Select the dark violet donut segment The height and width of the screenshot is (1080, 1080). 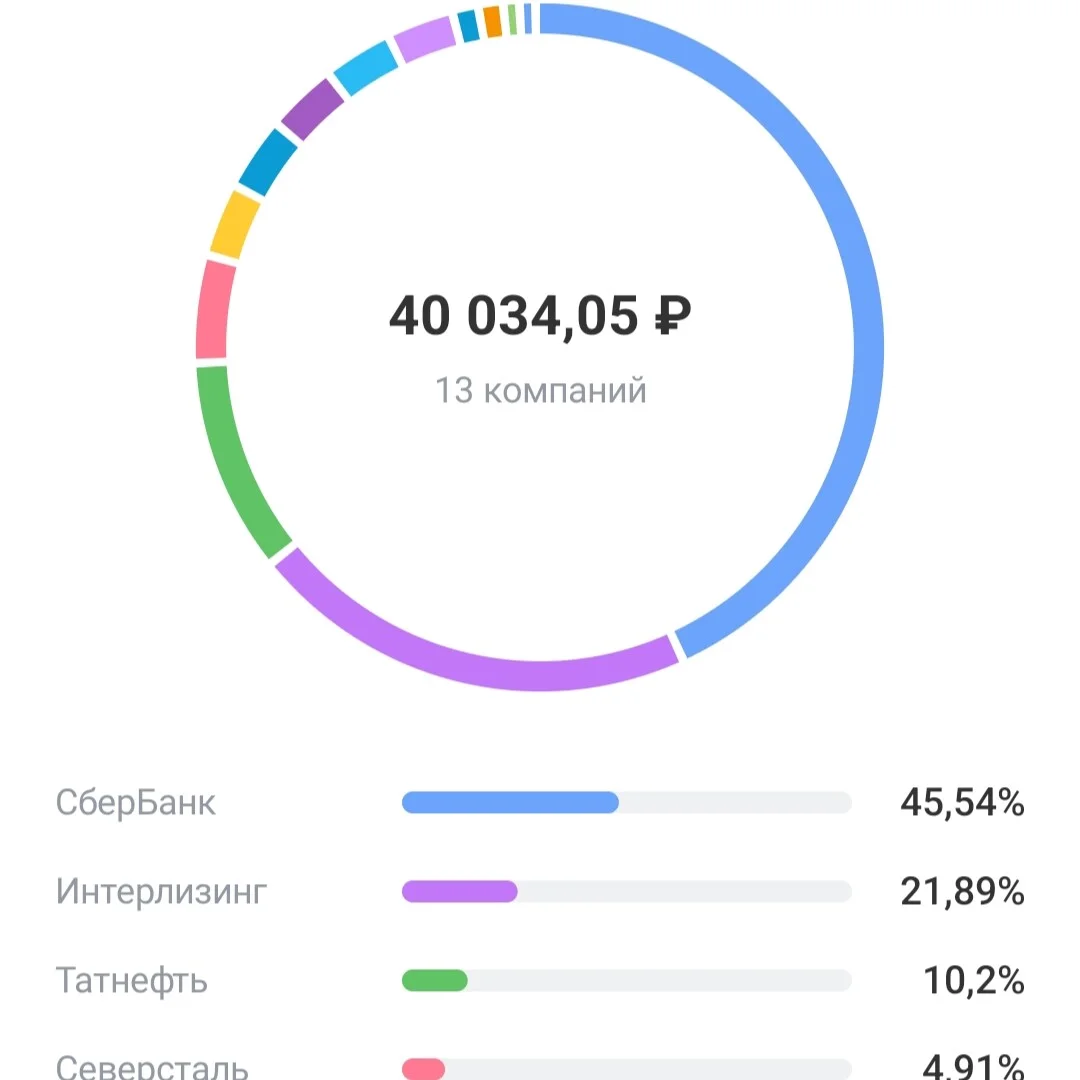[312, 109]
